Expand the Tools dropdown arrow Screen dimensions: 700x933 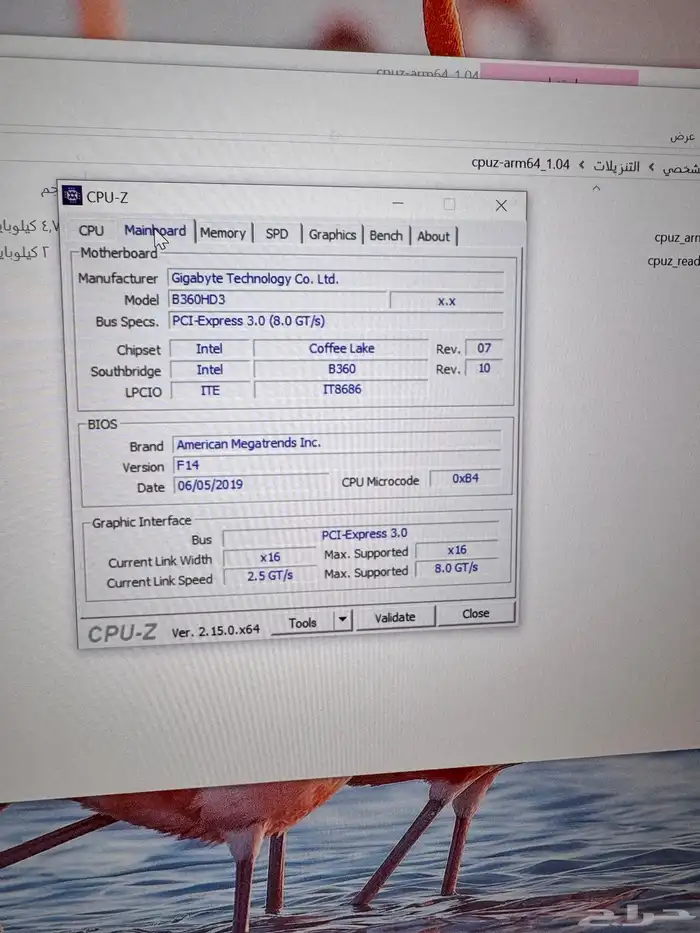pos(343,620)
